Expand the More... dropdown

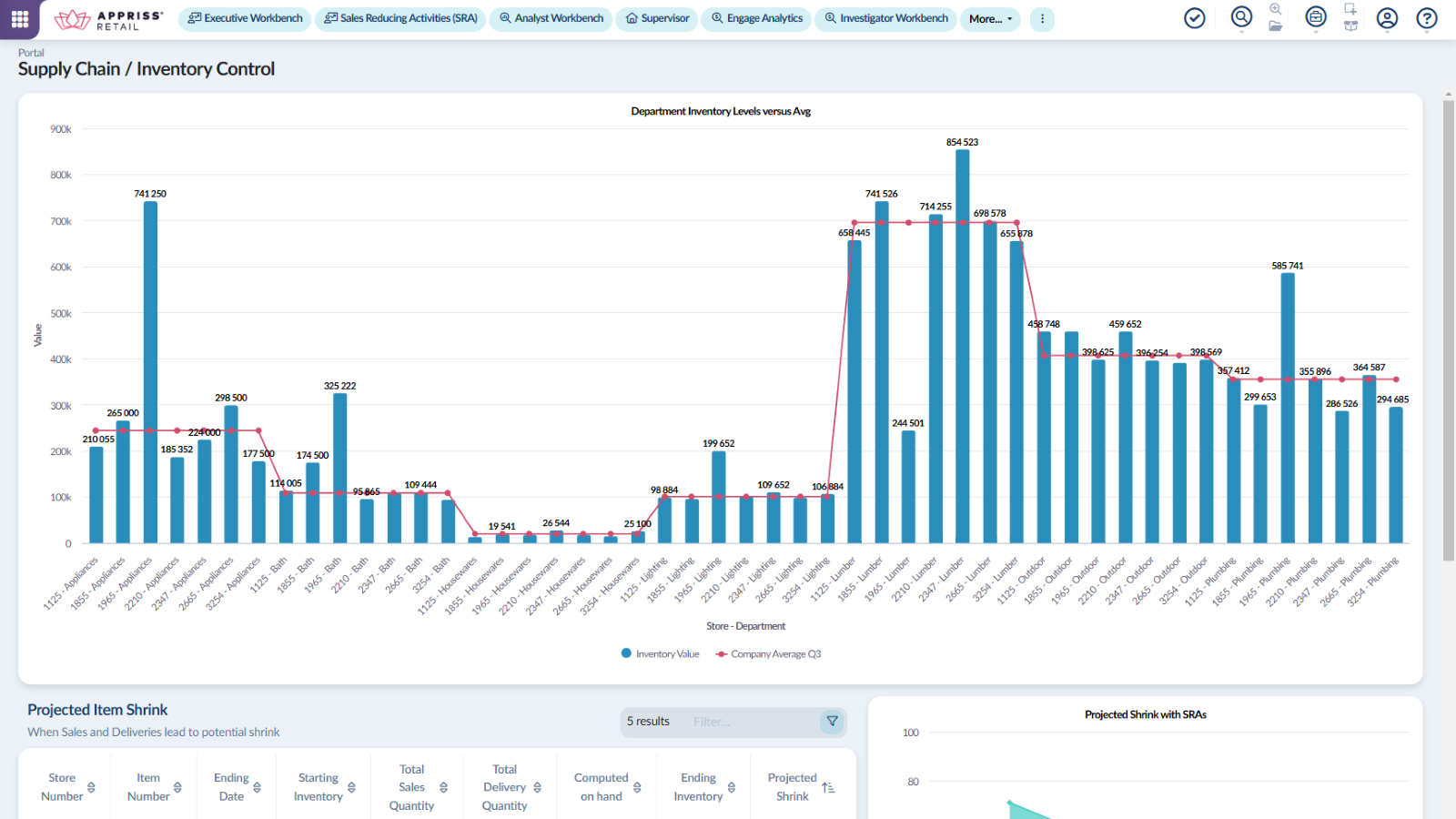point(990,19)
